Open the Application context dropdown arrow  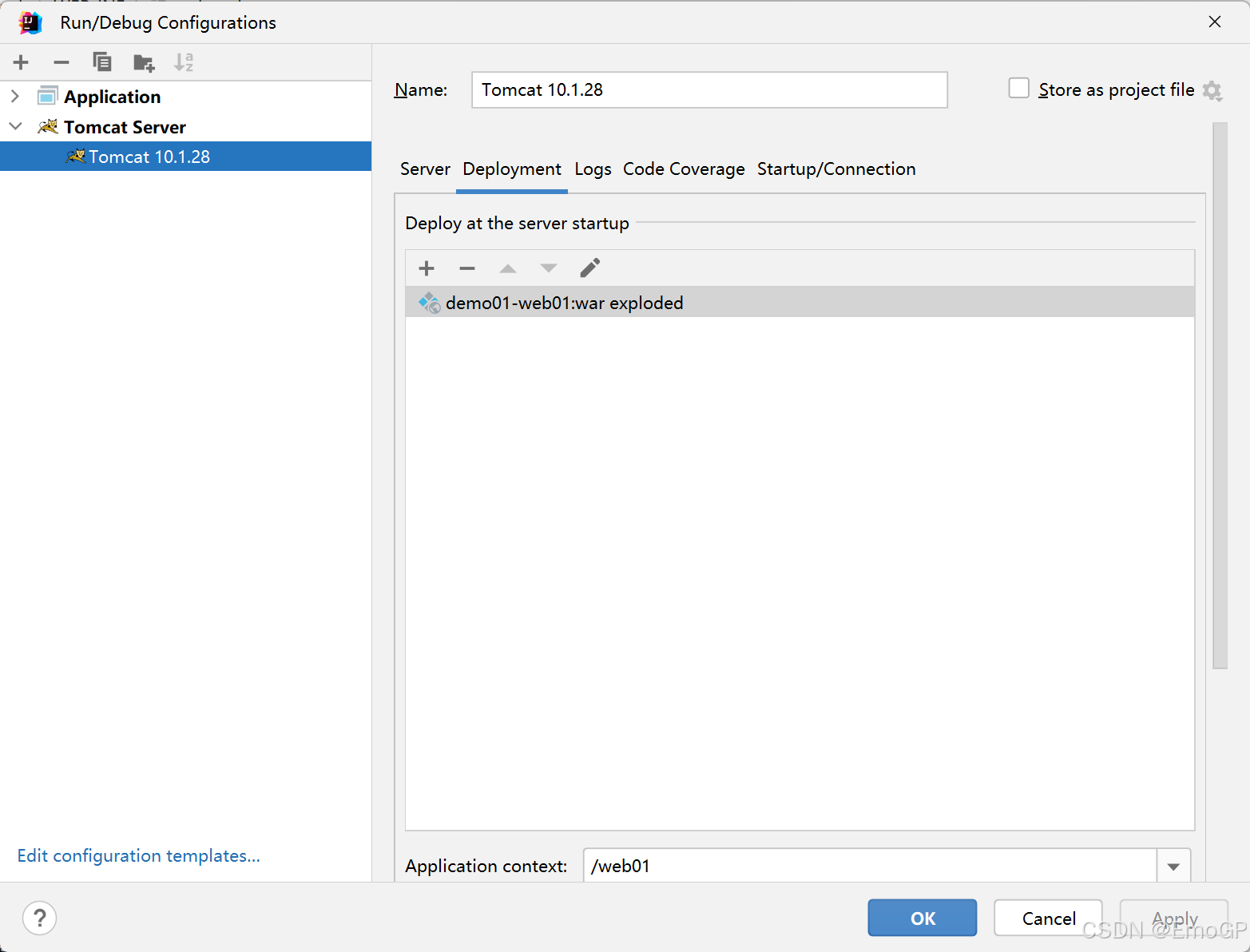click(1173, 866)
